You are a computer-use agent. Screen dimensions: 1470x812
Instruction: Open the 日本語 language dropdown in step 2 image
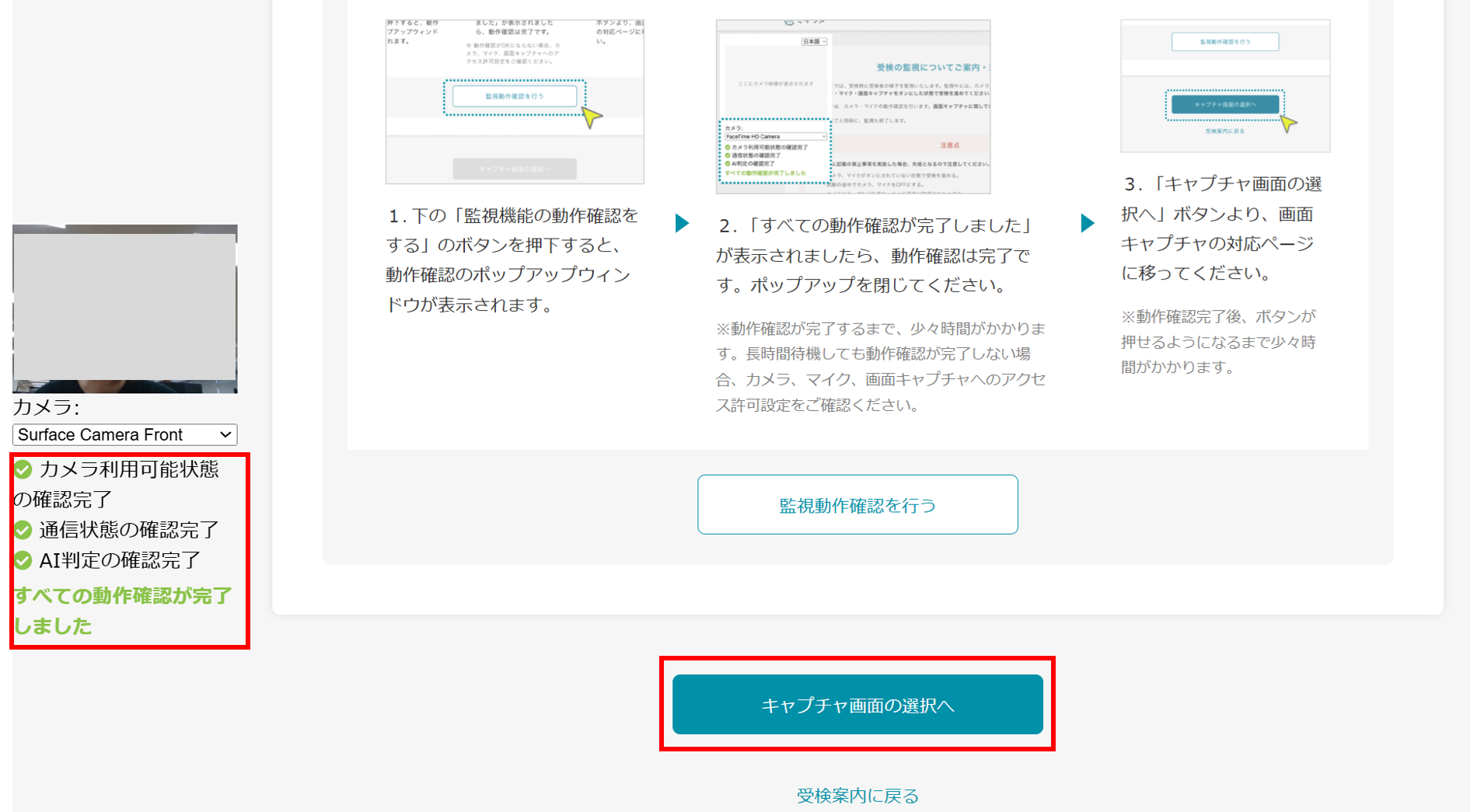click(814, 42)
